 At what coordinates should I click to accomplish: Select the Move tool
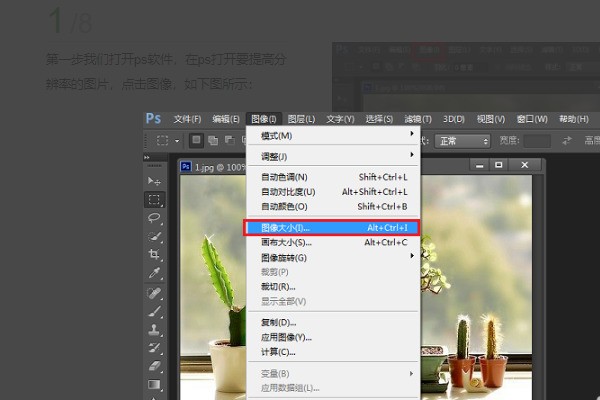tap(154, 180)
